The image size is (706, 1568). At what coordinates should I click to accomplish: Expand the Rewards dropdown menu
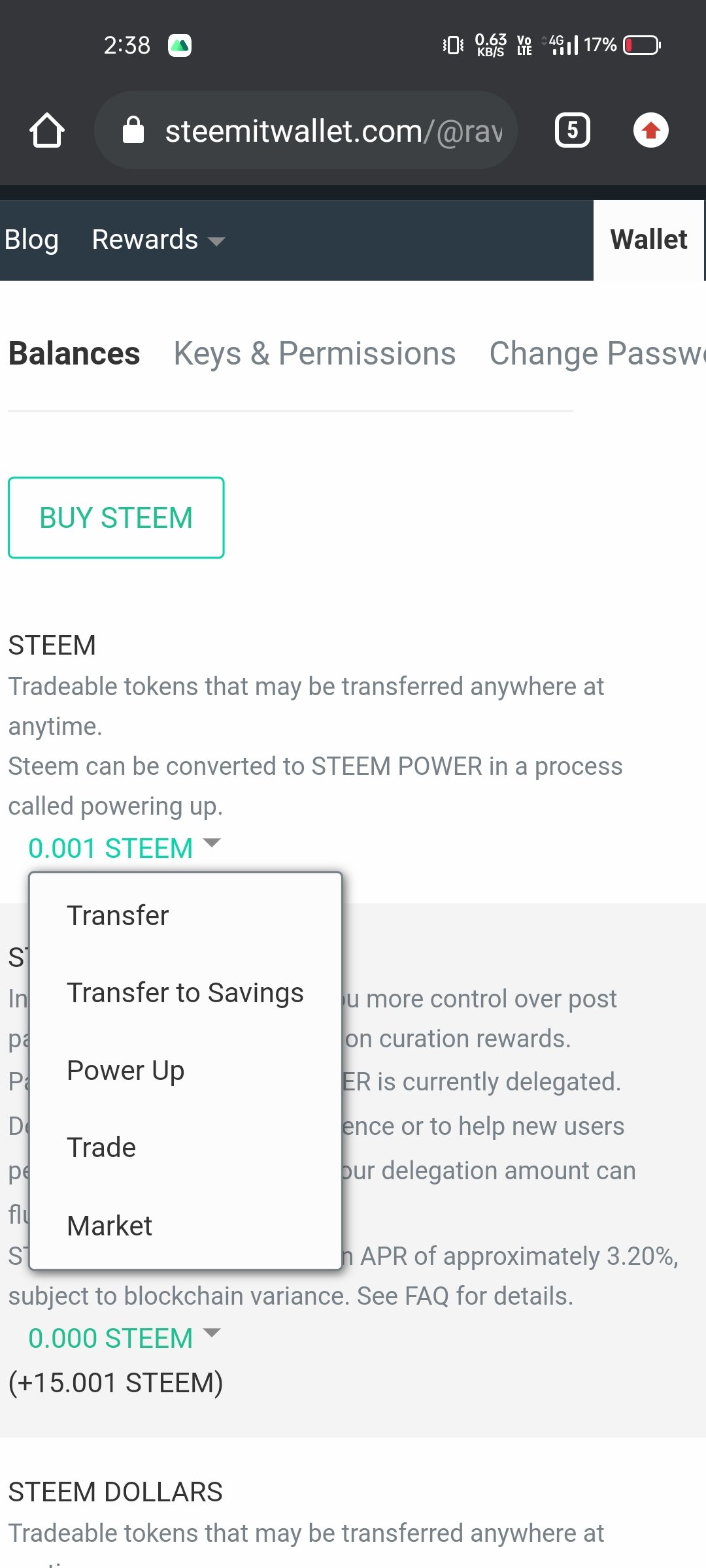[x=159, y=240]
